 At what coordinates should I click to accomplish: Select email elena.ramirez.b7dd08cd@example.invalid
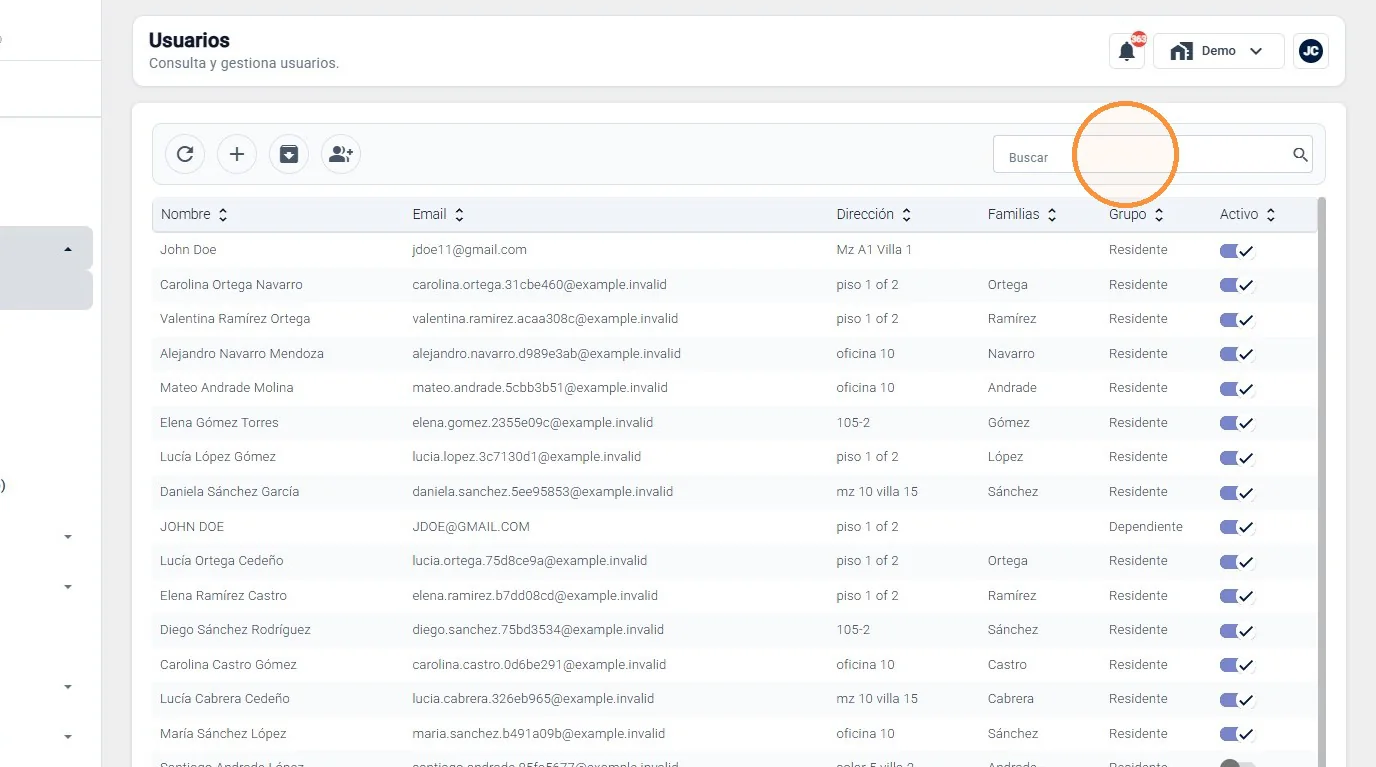pyautogui.click(x=535, y=596)
